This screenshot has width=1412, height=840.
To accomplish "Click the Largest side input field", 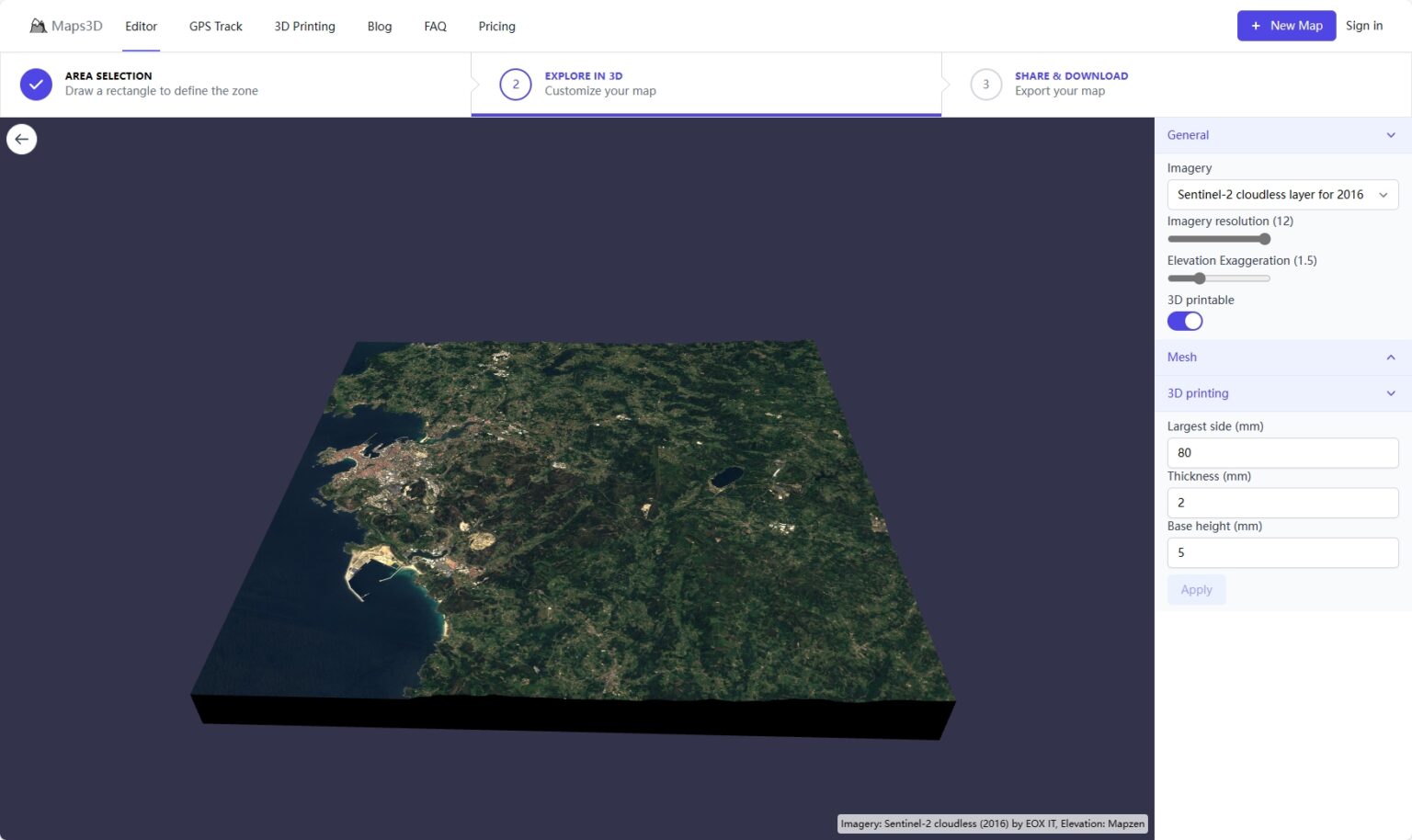I will 1281,452.
